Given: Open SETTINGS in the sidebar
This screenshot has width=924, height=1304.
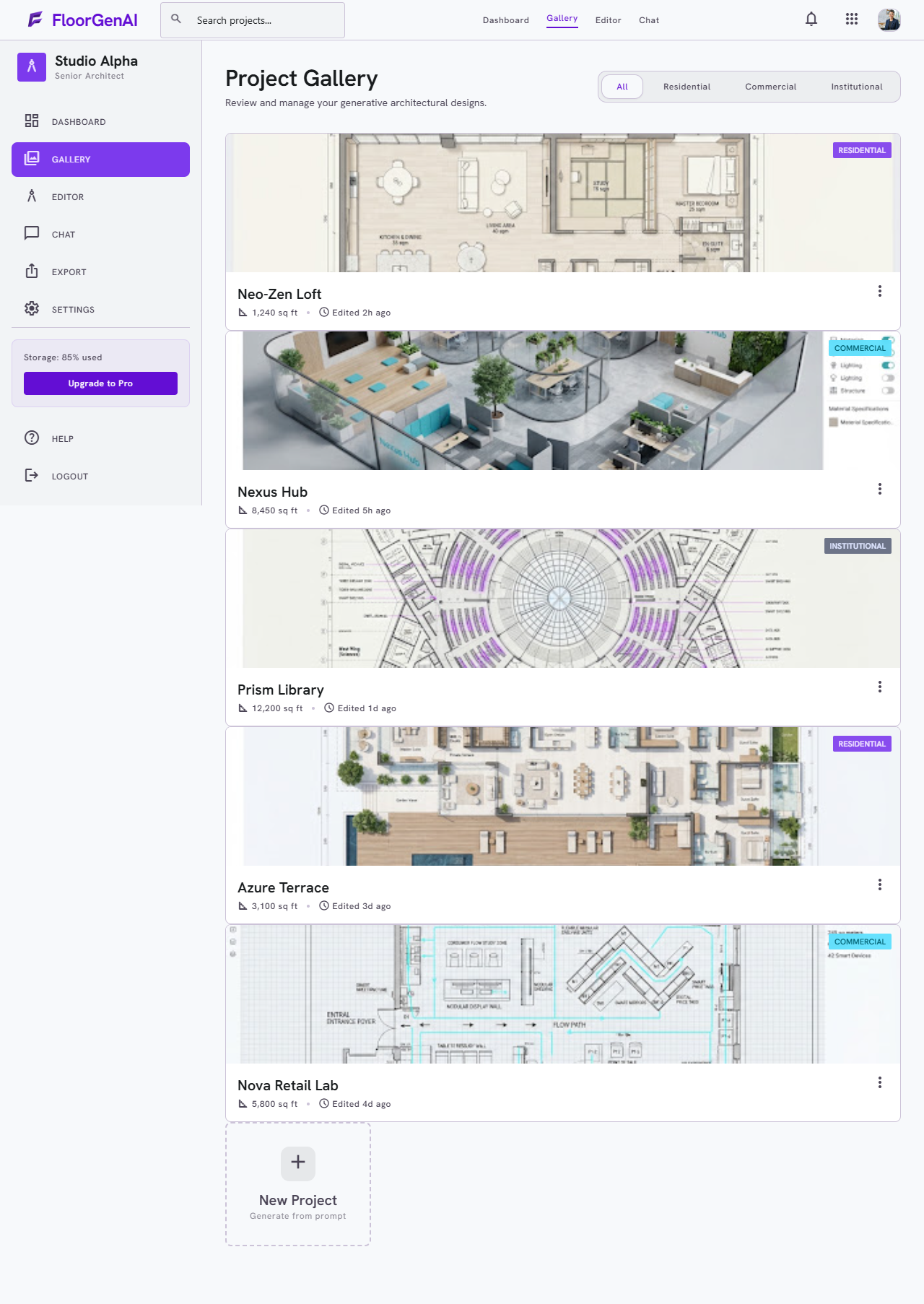Looking at the screenshot, I should (100, 310).
